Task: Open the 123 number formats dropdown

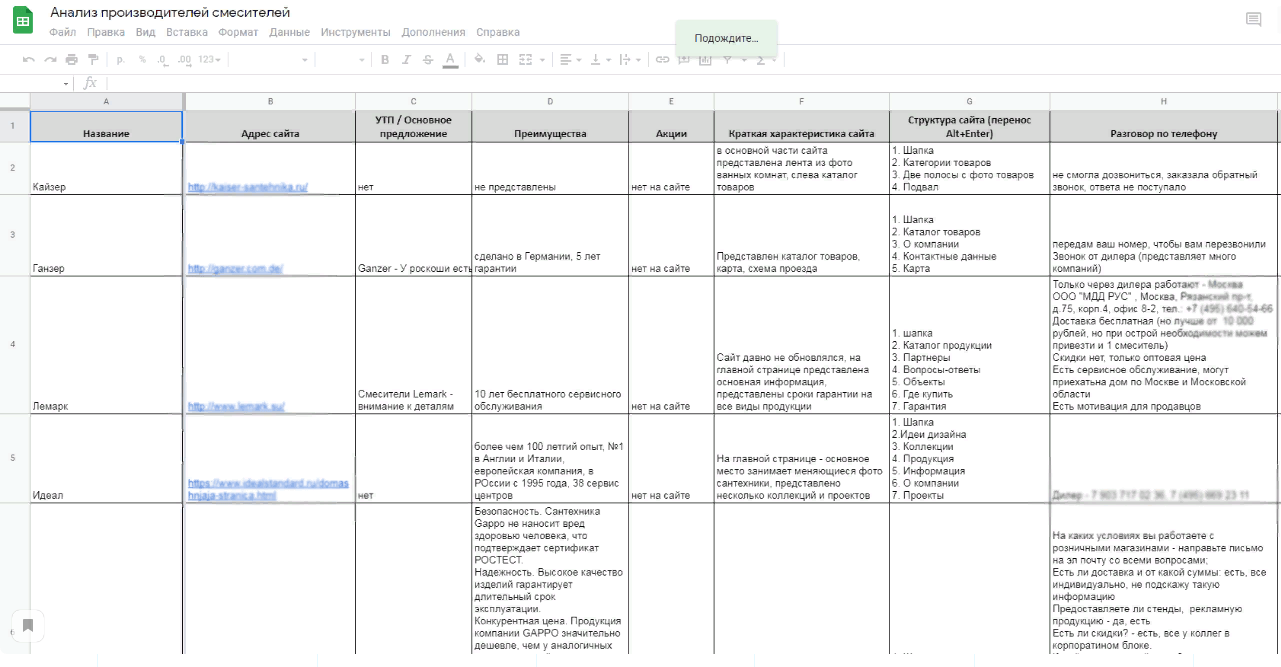Action: coord(209,60)
